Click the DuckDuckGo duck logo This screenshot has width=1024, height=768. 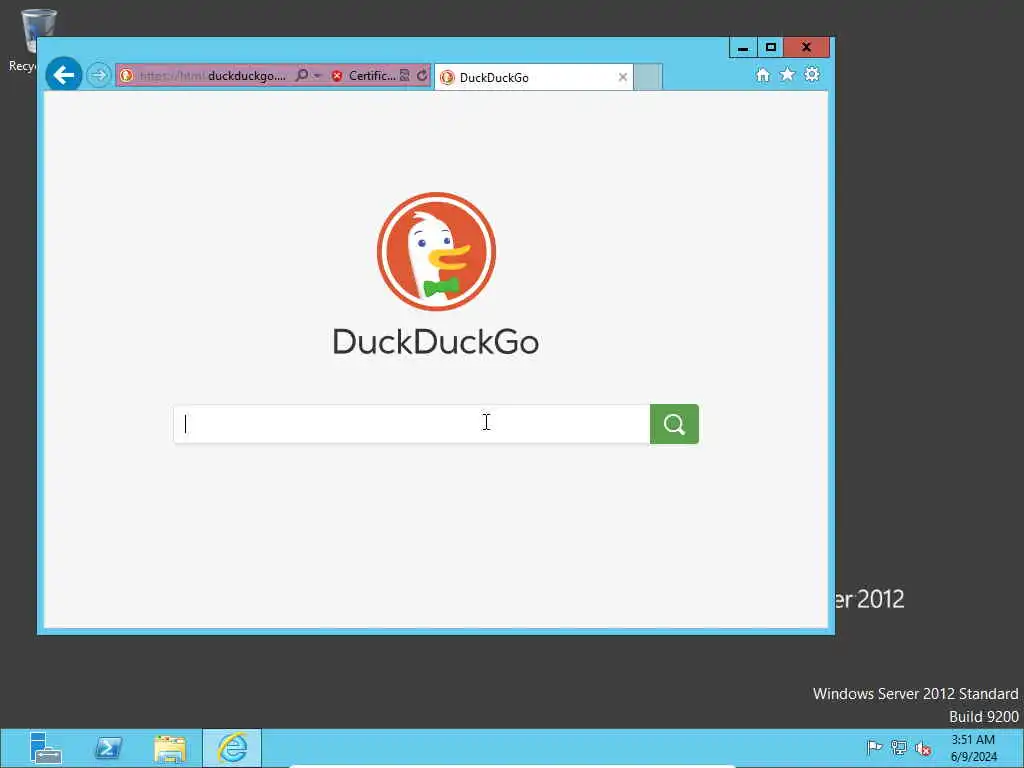[x=436, y=251]
